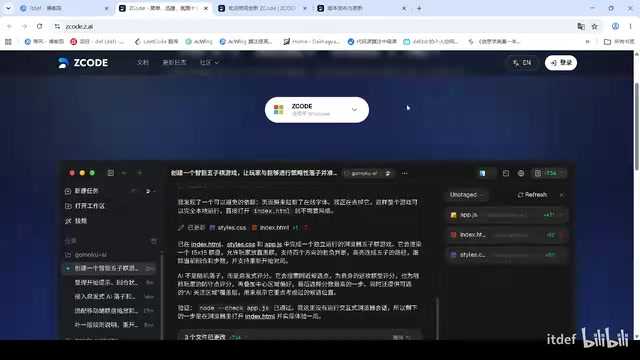Open the Unstaged dropdown in the preview

tap(467, 195)
